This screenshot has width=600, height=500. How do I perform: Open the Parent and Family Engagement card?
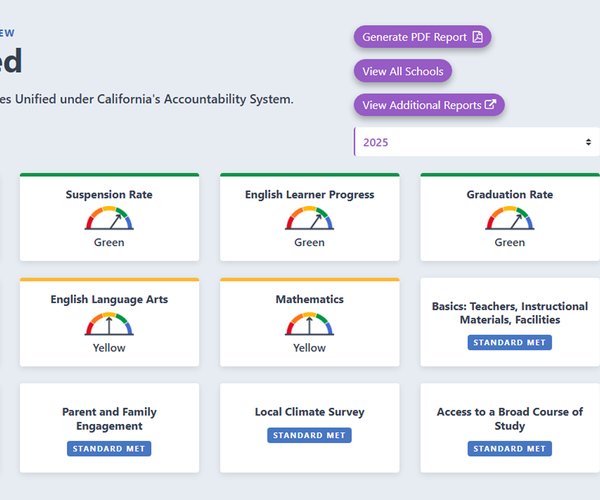[109, 428]
